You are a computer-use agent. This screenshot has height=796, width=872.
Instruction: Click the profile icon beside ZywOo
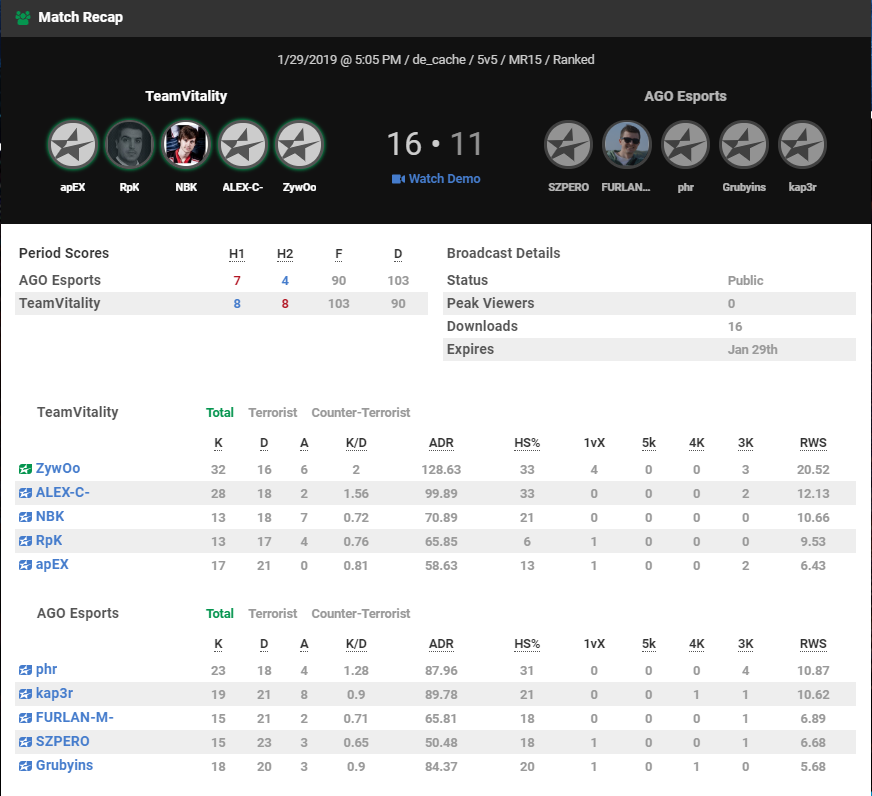click(26, 469)
